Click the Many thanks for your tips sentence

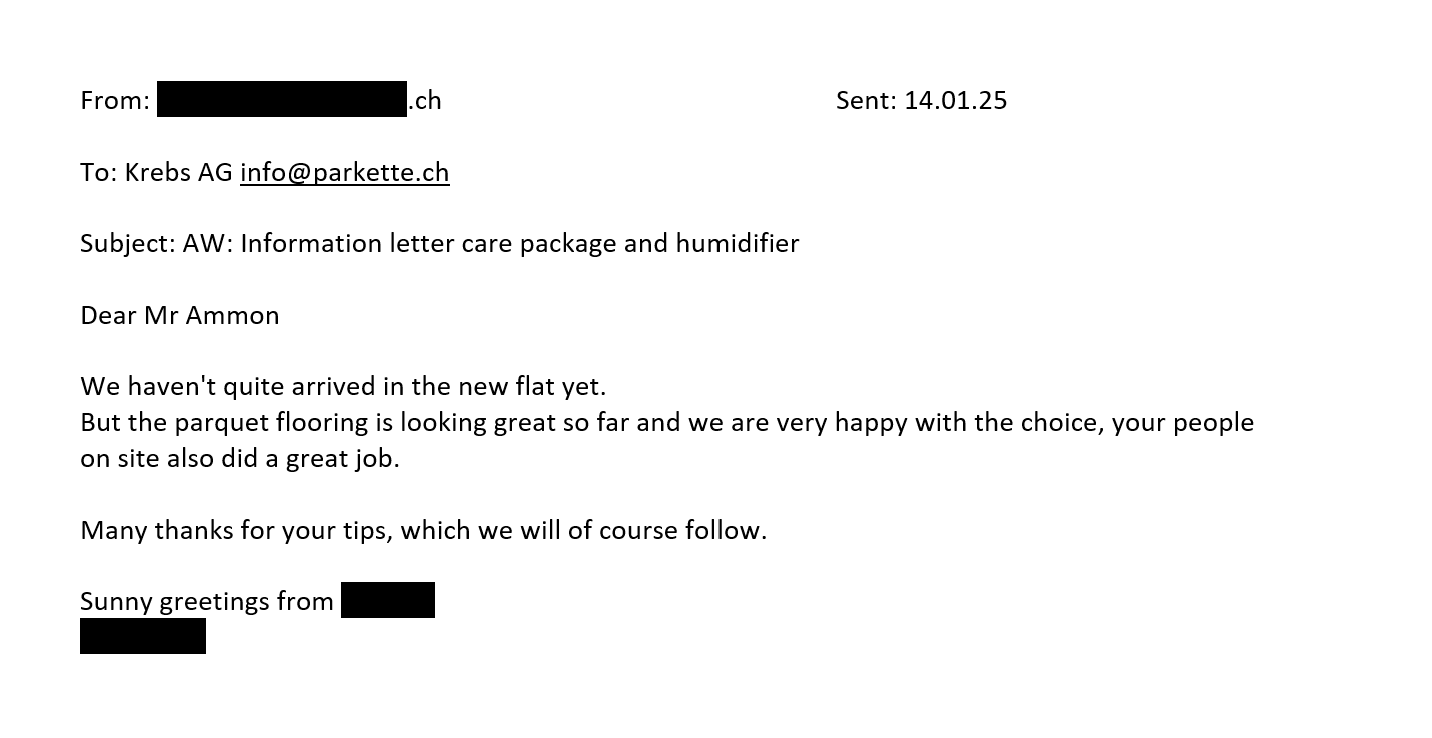pyautogui.click(x=424, y=530)
